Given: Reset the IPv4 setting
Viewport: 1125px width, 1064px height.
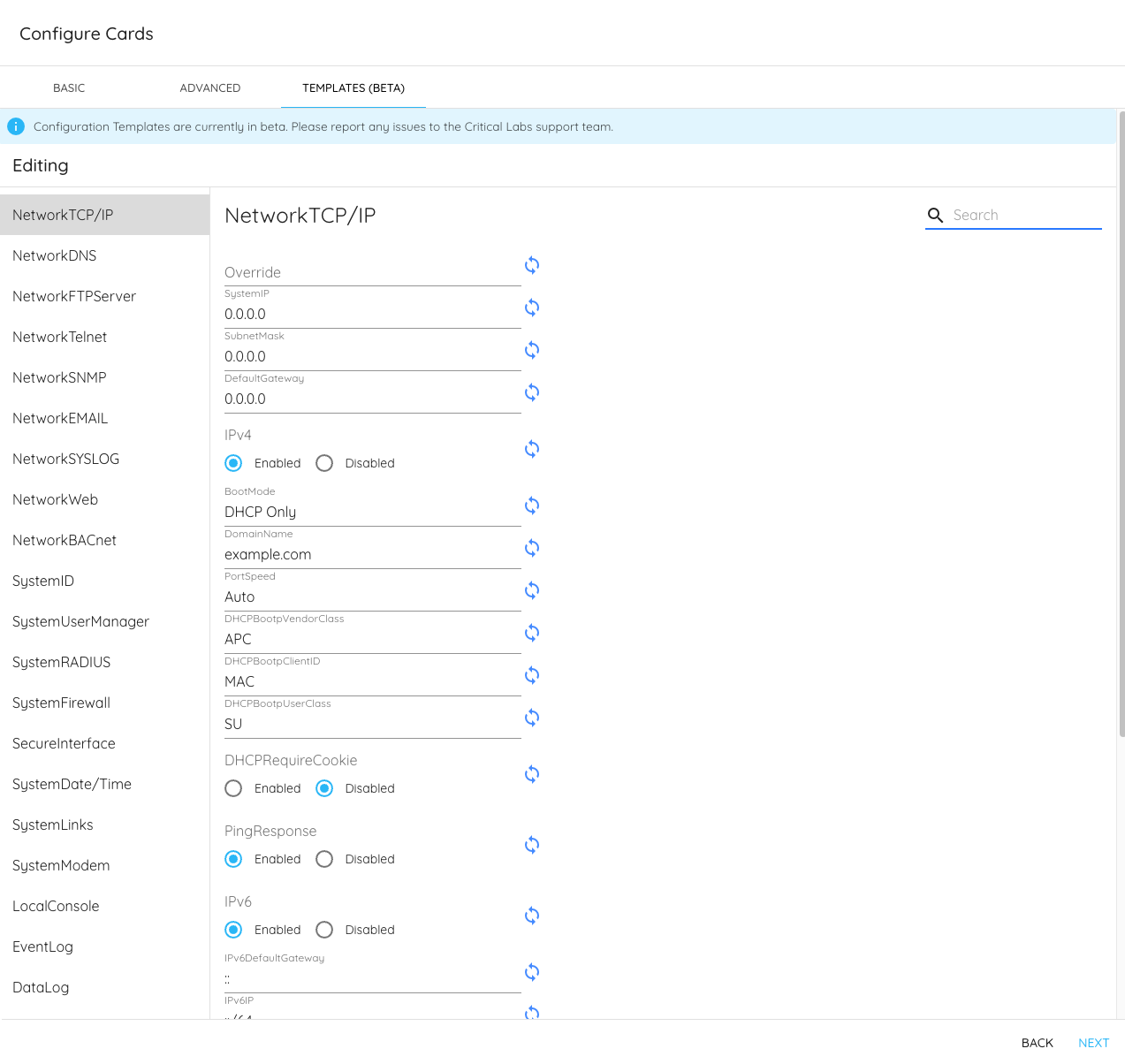Looking at the screenshot, I should click(532, 449).
